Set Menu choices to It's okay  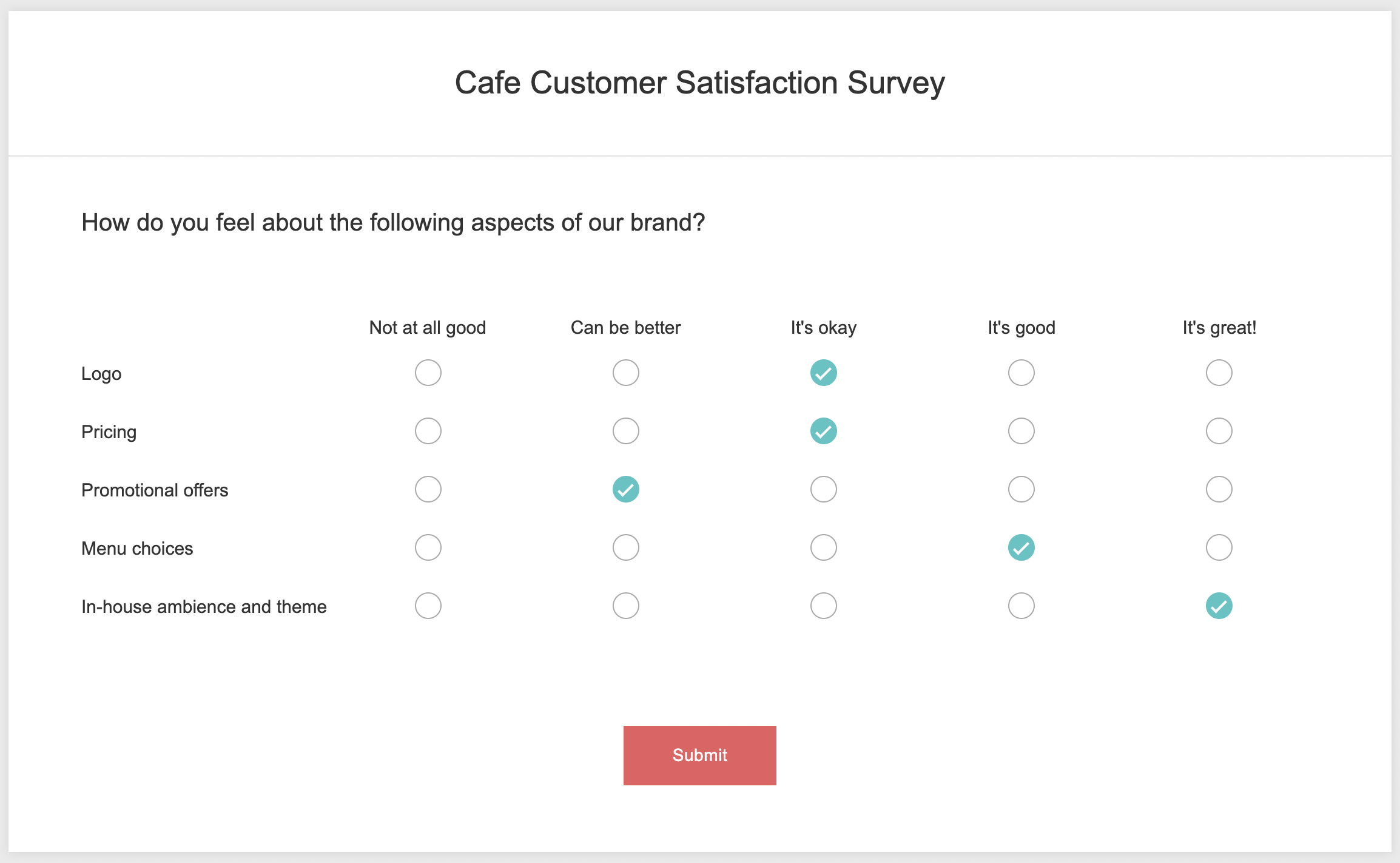tap(824, 547)
